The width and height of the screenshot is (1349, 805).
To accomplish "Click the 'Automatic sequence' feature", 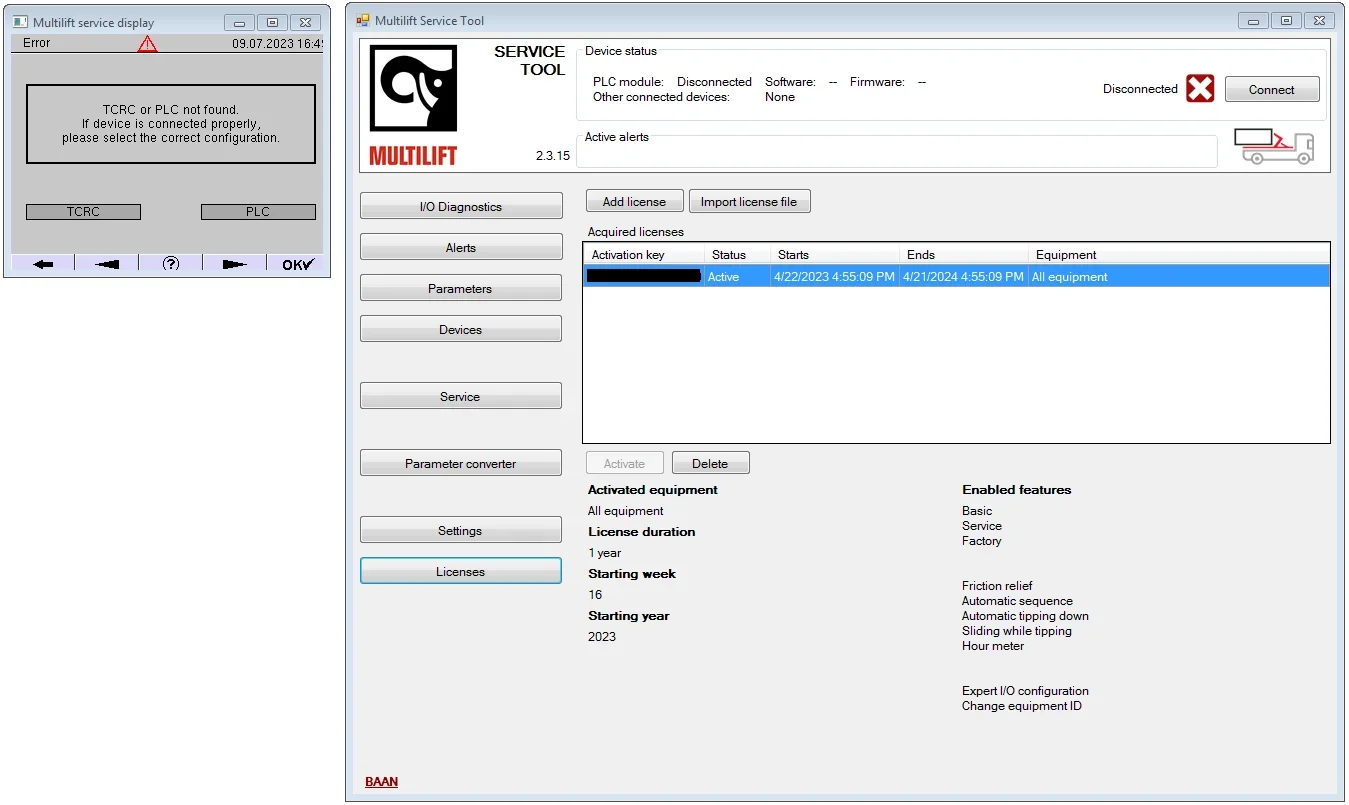I will pos(1017,601).
